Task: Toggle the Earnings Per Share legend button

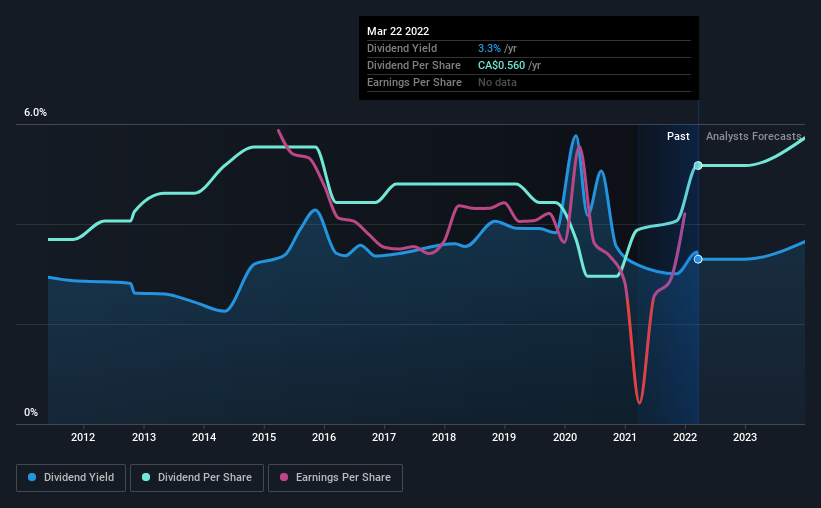Action: 335,478
